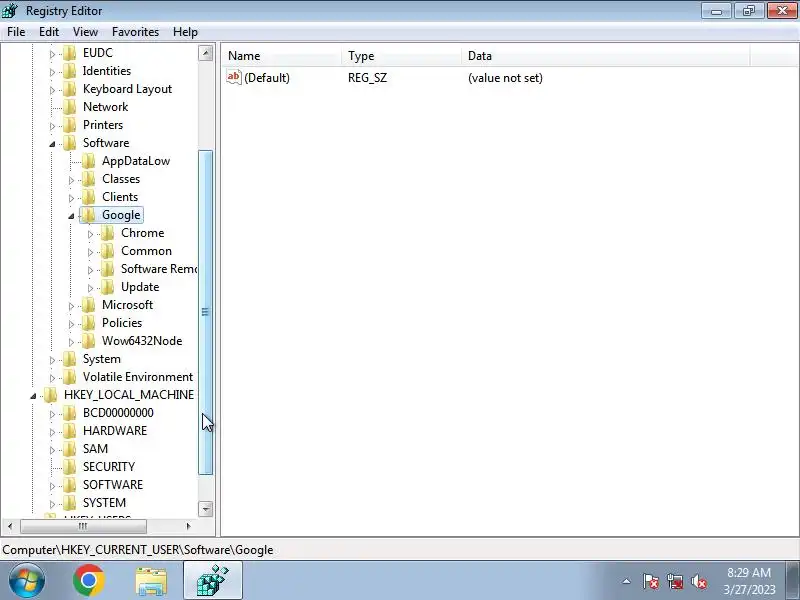Select the HKEY_LOCAL_MACHINE folder icon
Screen dimensions: 800x600
click(50, 394)
